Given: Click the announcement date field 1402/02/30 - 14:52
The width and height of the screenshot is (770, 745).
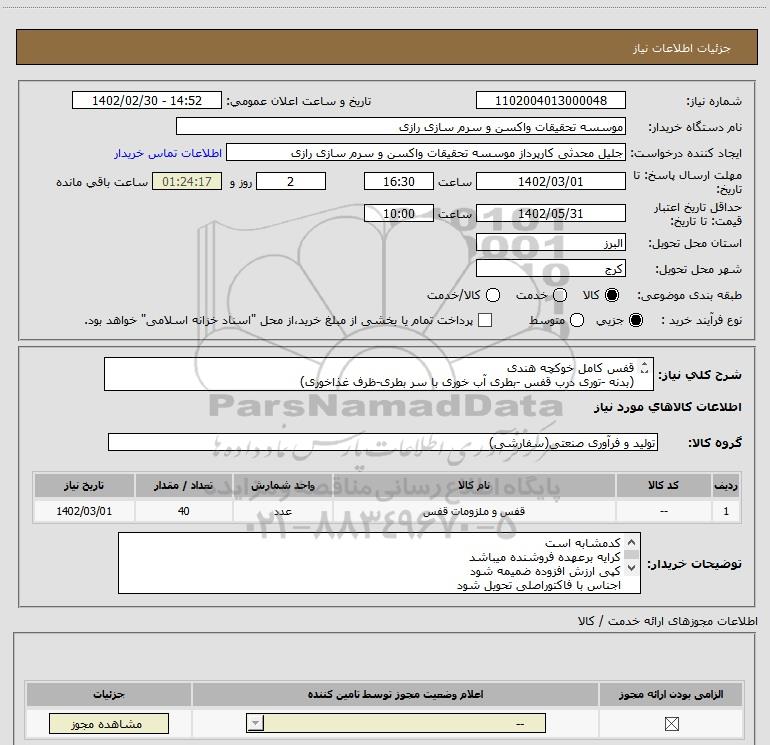Looking at the screenshot, I should (147, 100).
